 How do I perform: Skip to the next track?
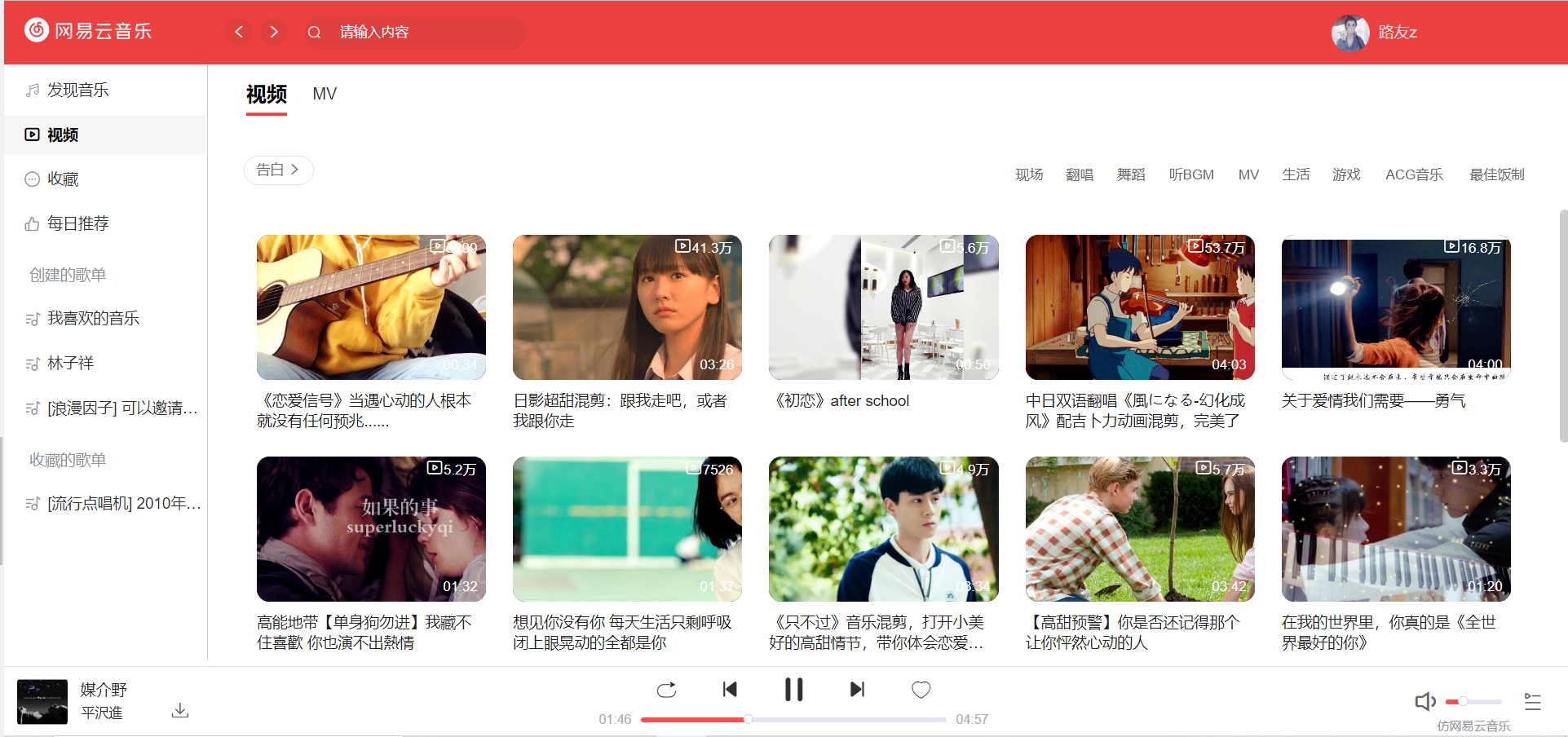click(x=857, y=690)
